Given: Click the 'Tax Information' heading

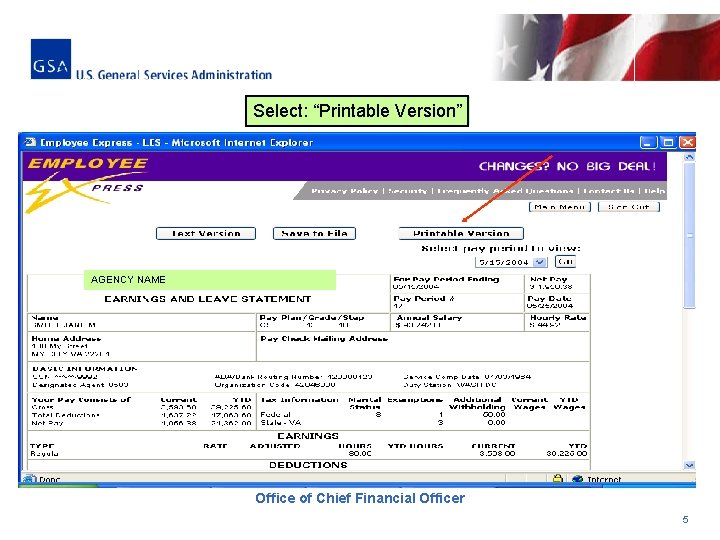Looking at the screenshot, I should pos(299,399).
